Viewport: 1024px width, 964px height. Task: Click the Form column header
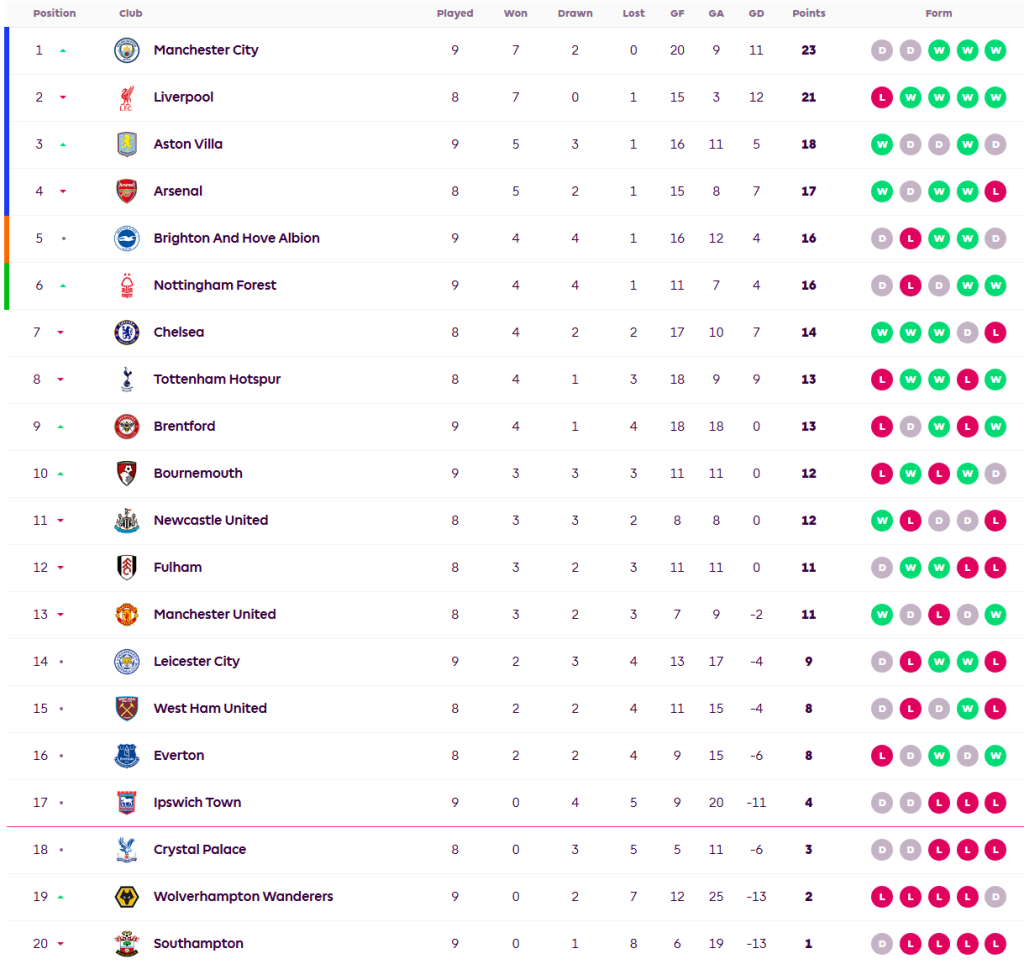[938, 14]
